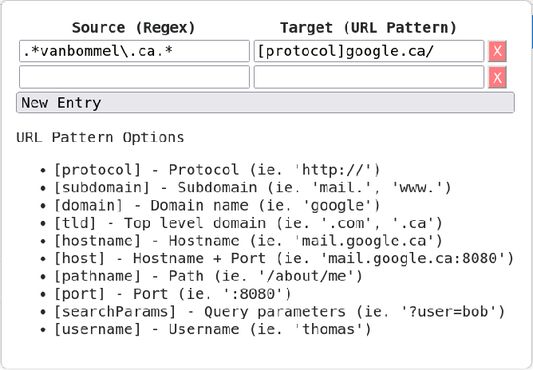Screen dimensions: 533x370
Task: Select the [domain] option description
Action: [x=217, y=205]
